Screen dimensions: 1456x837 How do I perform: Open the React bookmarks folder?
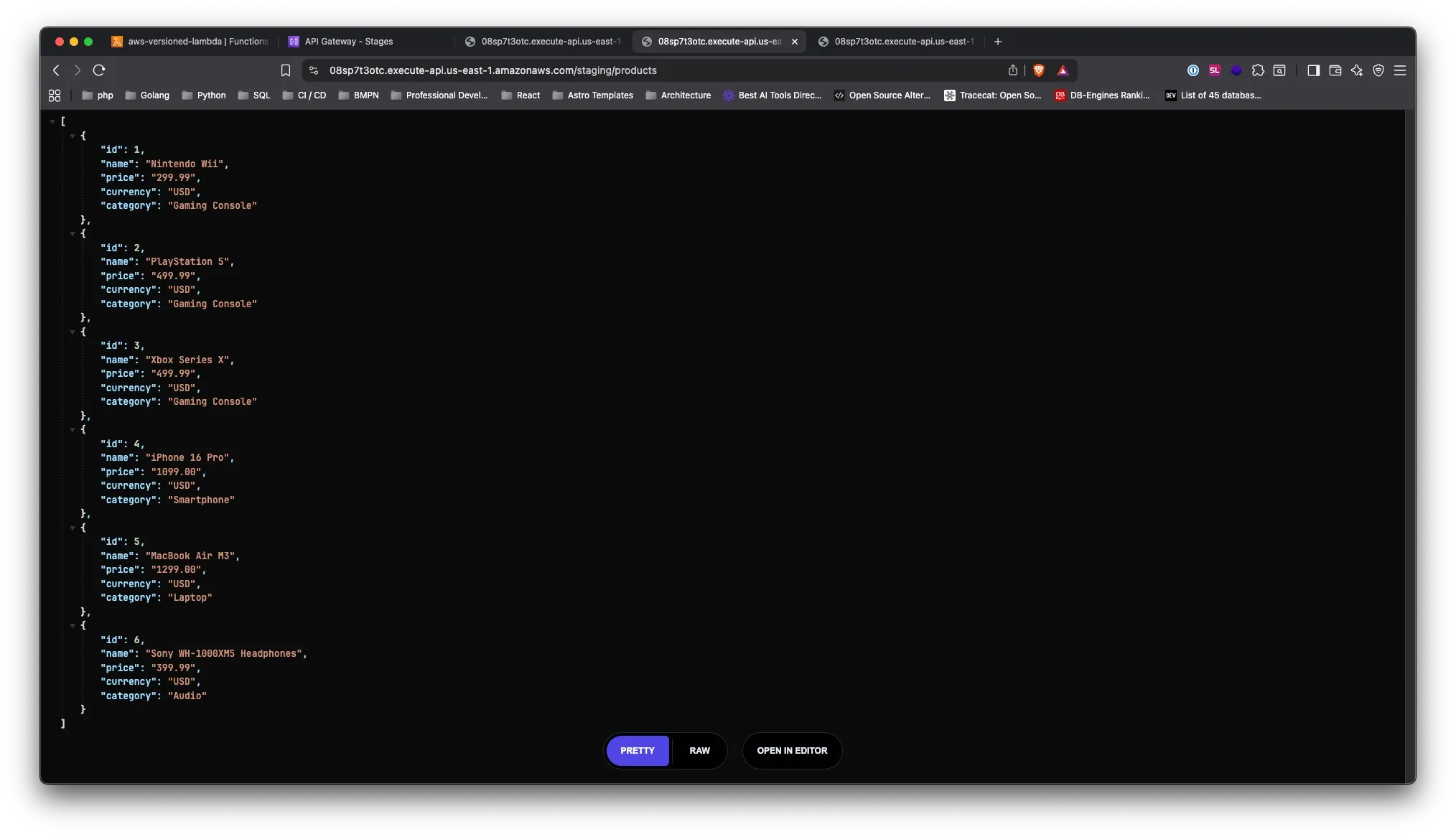pyautogui.click(x=520, y=95)
